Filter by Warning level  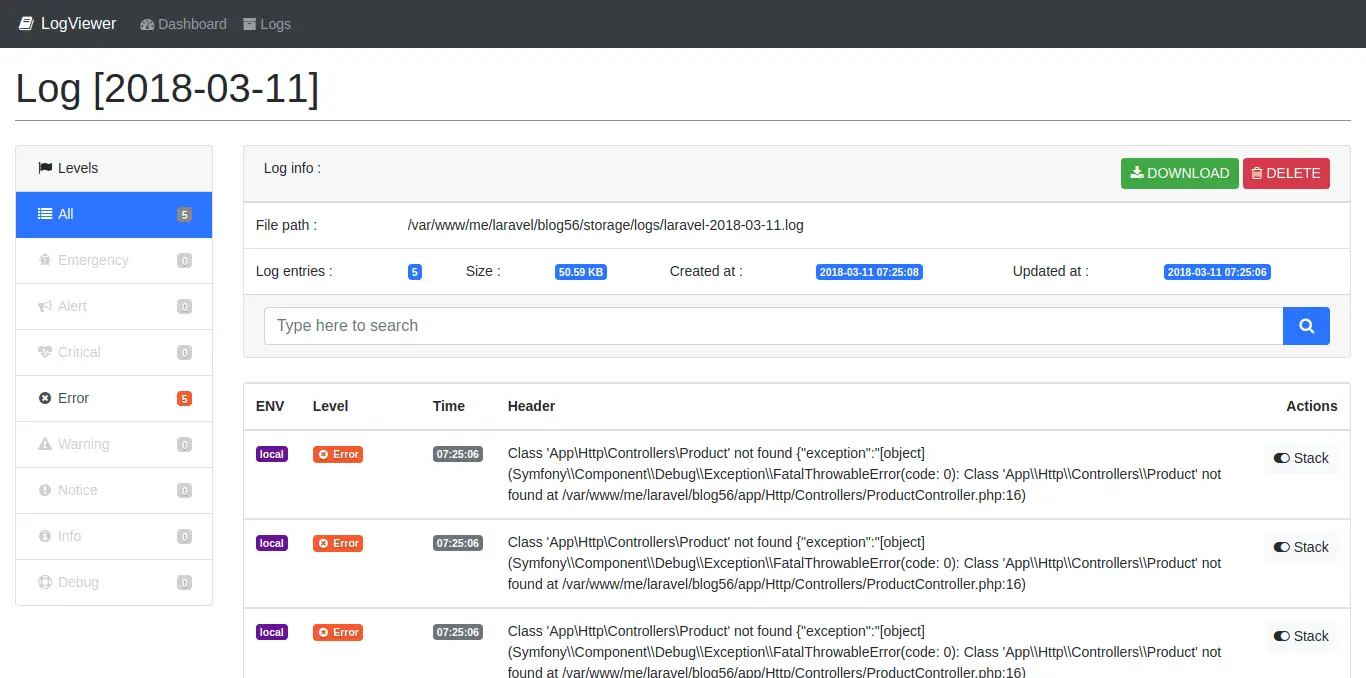click(x=114, y=444)
